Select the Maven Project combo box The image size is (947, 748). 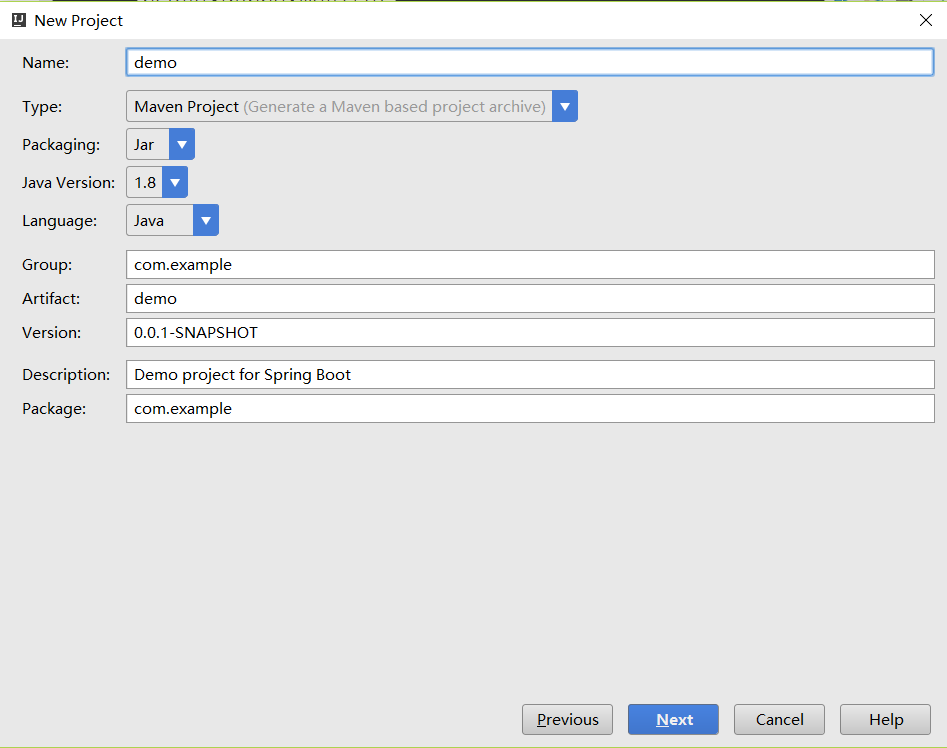coord(340,106)
